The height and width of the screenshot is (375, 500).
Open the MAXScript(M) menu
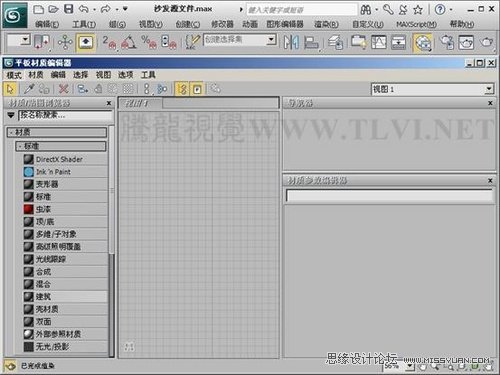click(x=416, y=24)
